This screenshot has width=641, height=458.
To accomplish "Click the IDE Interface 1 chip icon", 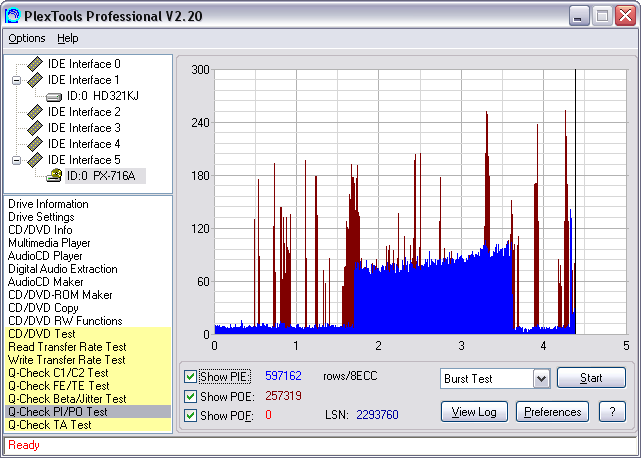I will click(x=35, y=80).
